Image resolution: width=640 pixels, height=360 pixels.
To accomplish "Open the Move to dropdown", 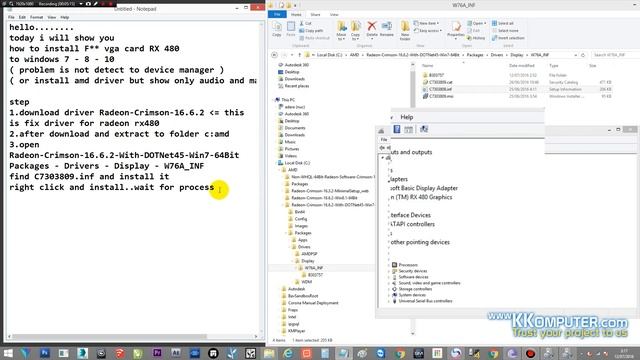I will 342,31.
